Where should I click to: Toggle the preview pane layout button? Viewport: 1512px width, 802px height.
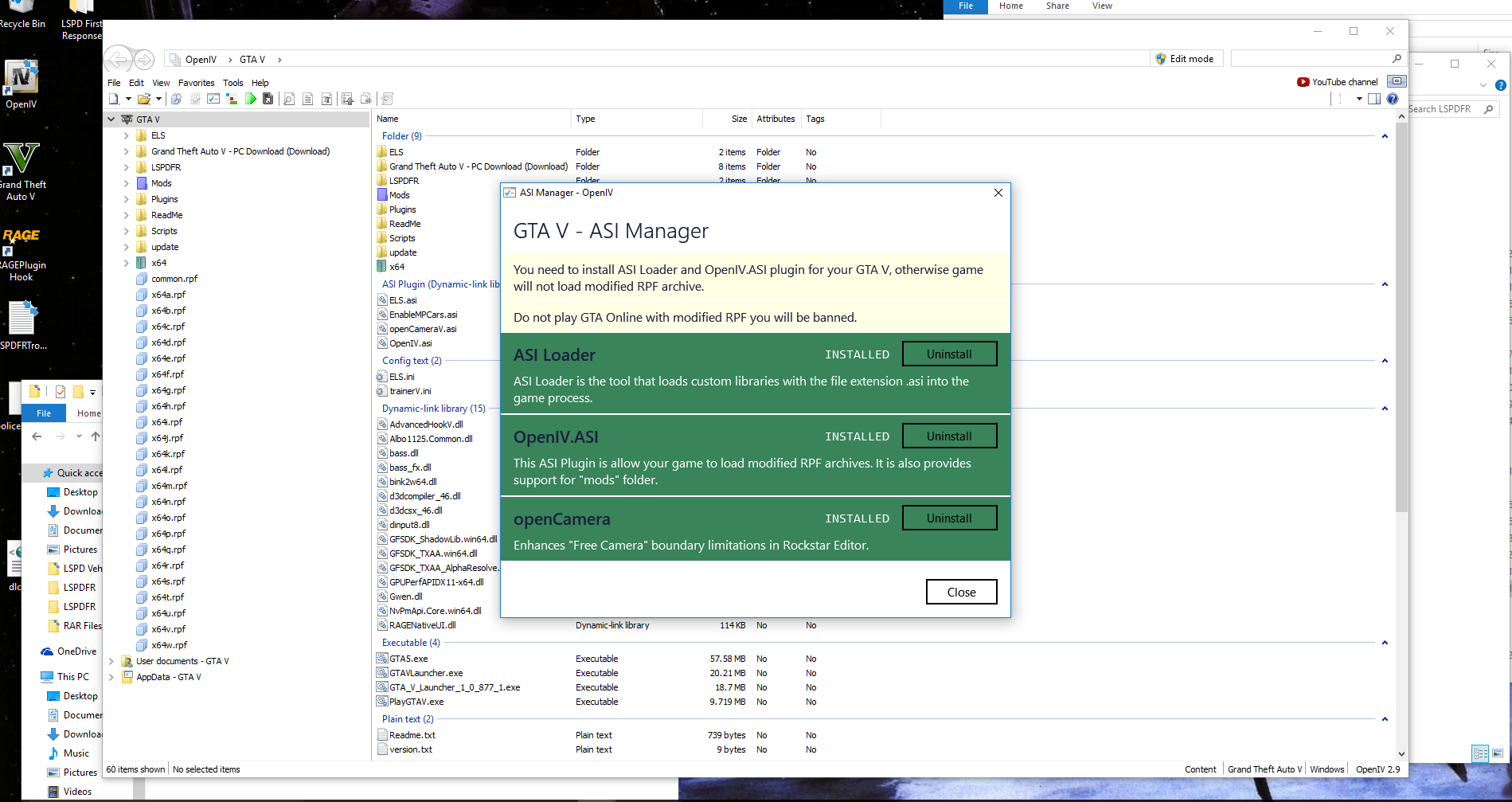pyautogui.click(x=1374, y=99)
